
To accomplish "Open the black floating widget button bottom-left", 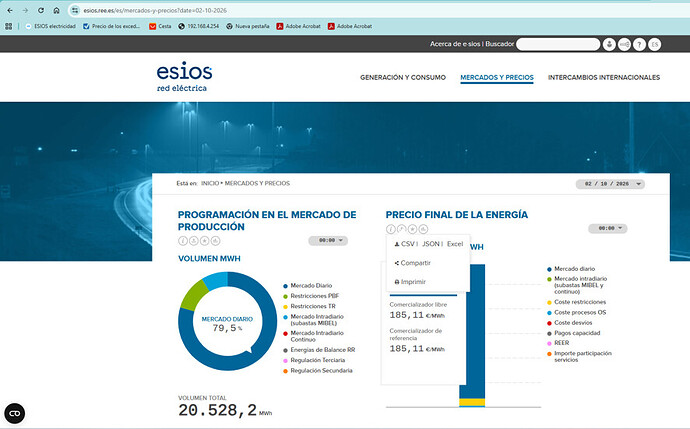I will click(15, 413).
